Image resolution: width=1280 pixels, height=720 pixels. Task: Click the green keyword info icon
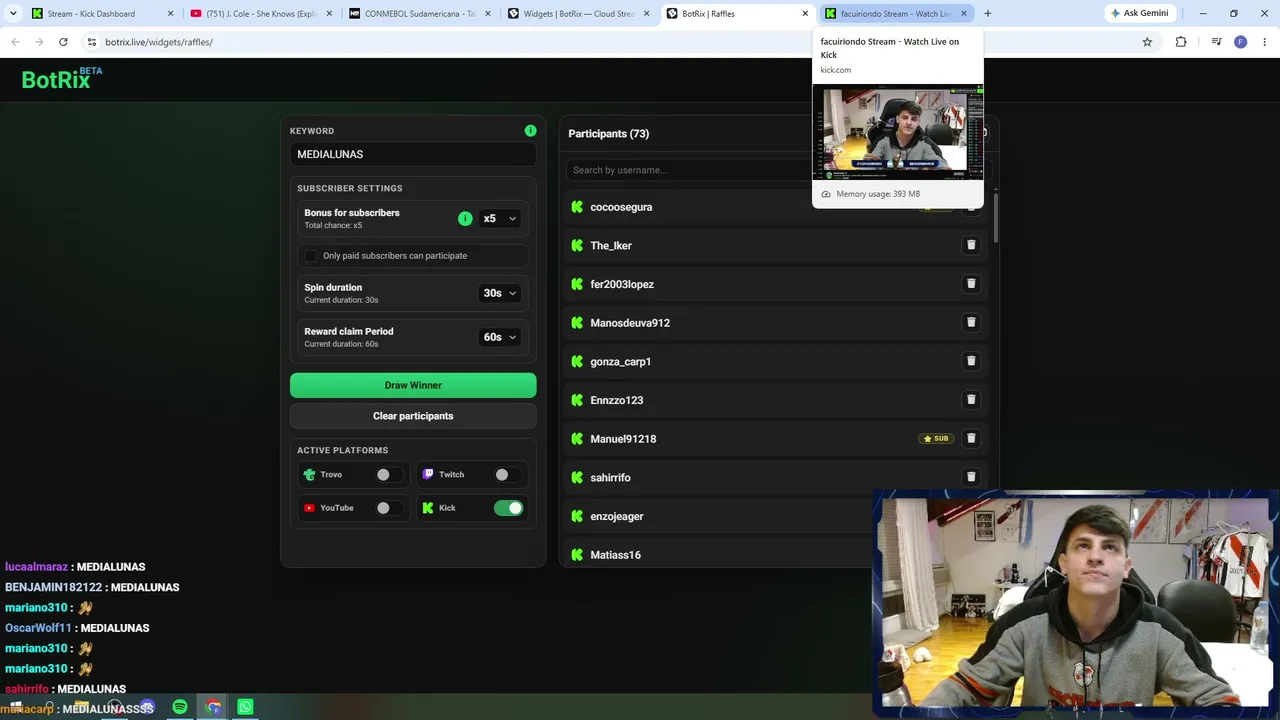click(x=530, y=131)
